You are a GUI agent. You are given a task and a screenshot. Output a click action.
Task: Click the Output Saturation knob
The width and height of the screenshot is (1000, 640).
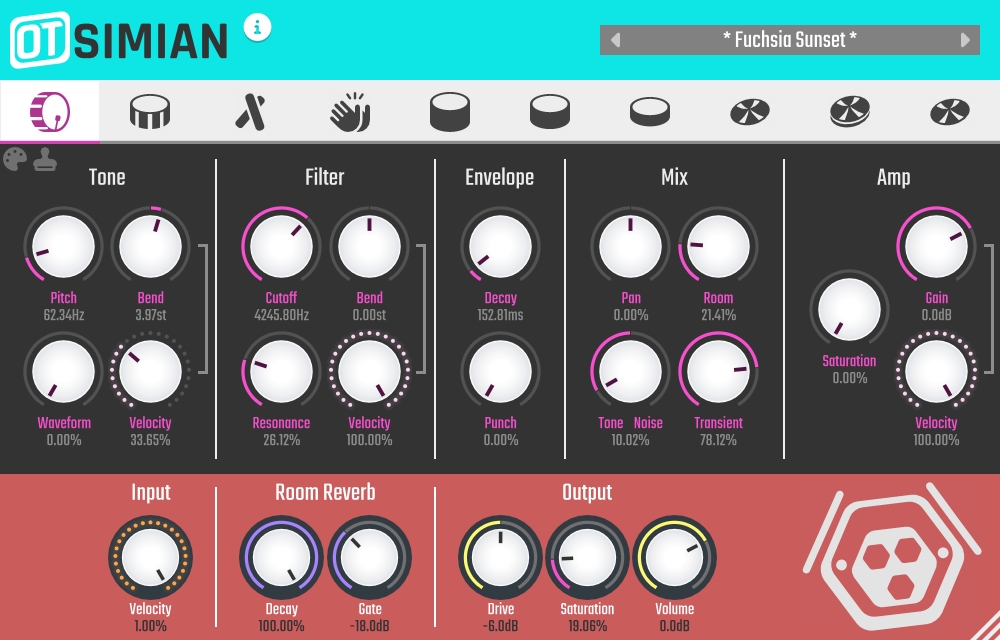click(x=587, y=557)
